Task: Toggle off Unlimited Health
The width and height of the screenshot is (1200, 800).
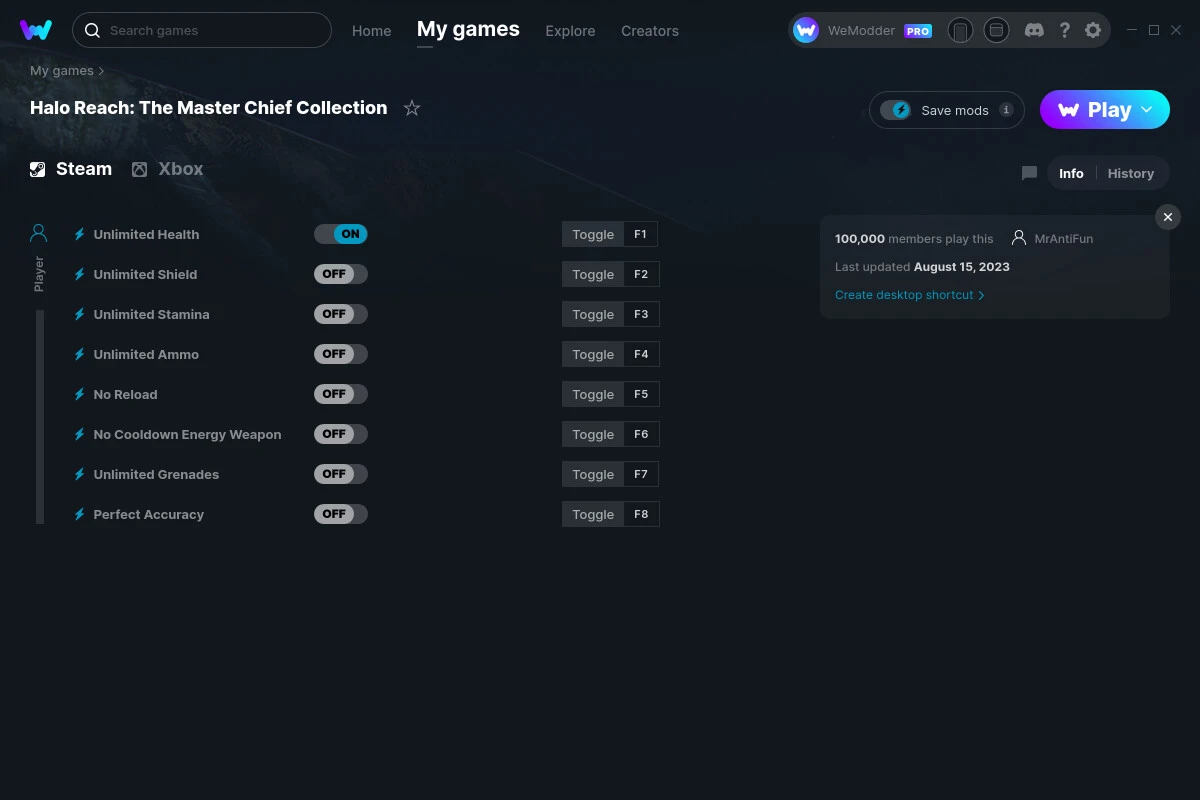Action: (x=341, y=233)
